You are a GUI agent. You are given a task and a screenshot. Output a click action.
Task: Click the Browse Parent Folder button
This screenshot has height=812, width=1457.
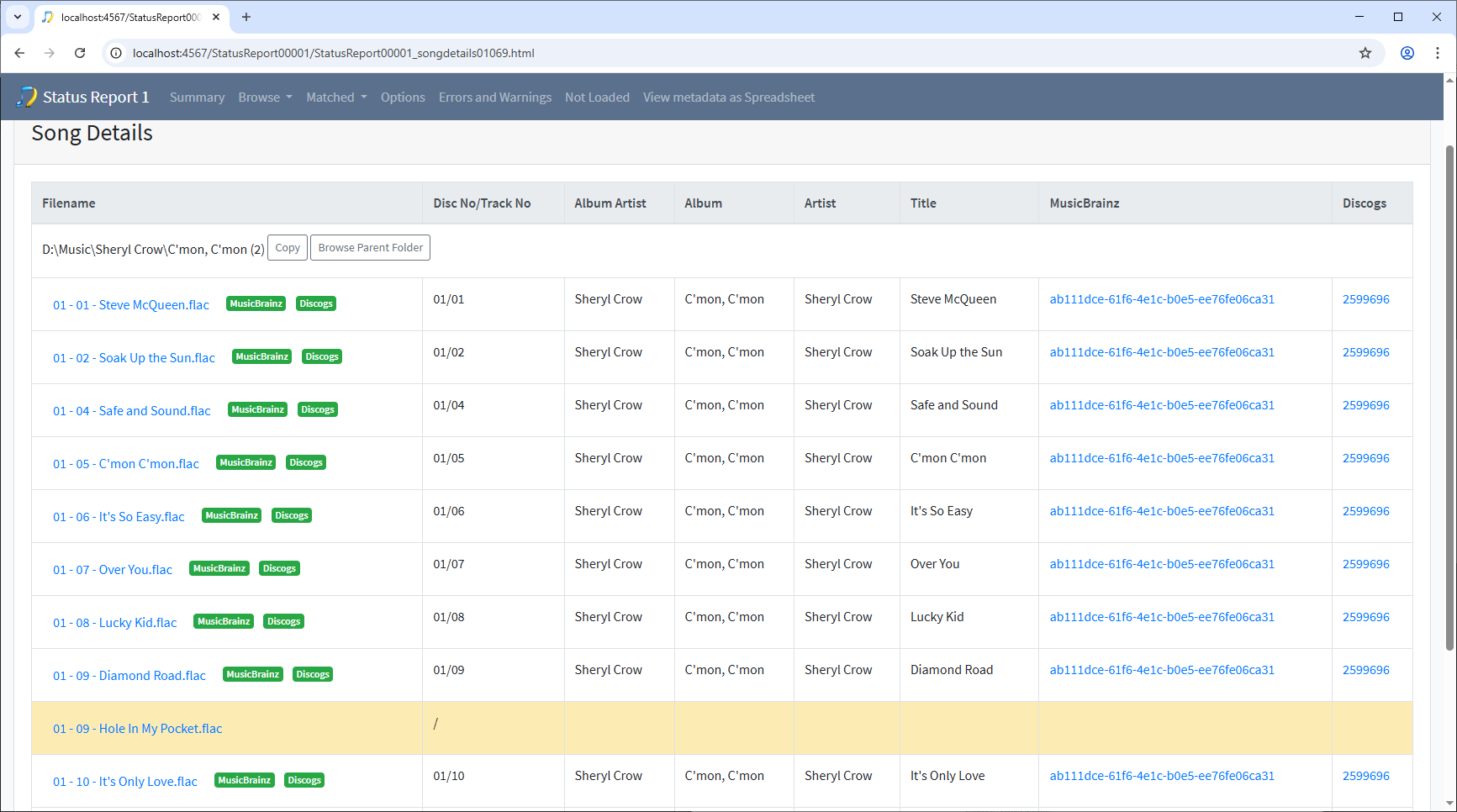(370, 248)
